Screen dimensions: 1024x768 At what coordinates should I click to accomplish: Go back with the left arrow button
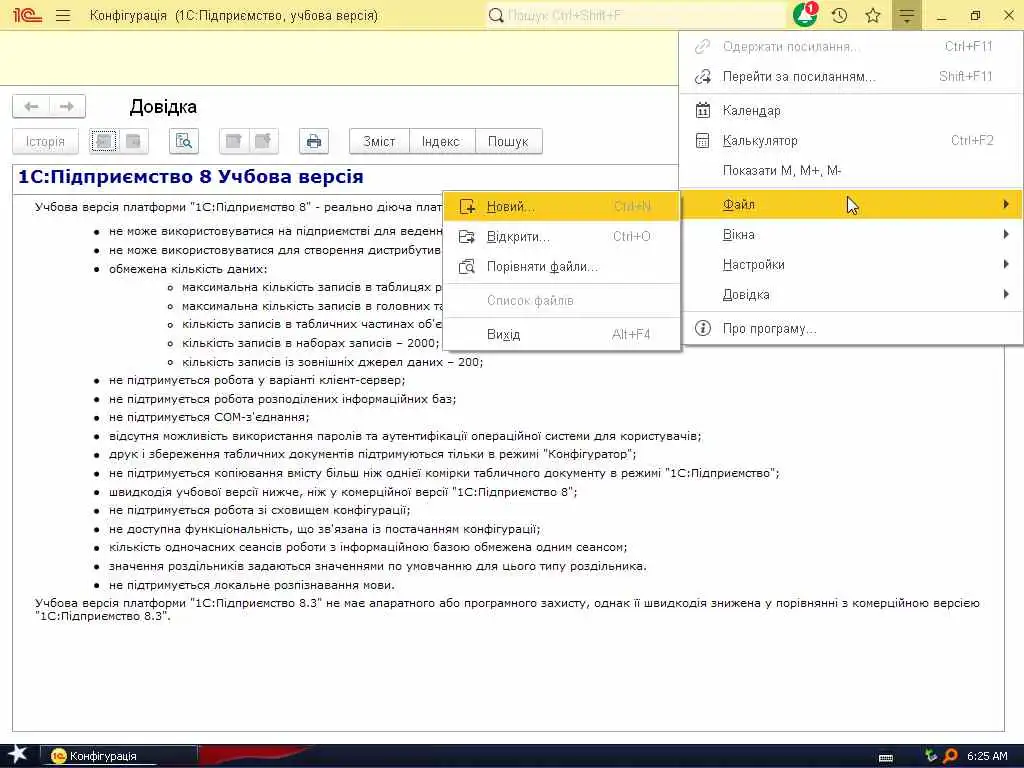pyautogui.click(x=31, y=106)
